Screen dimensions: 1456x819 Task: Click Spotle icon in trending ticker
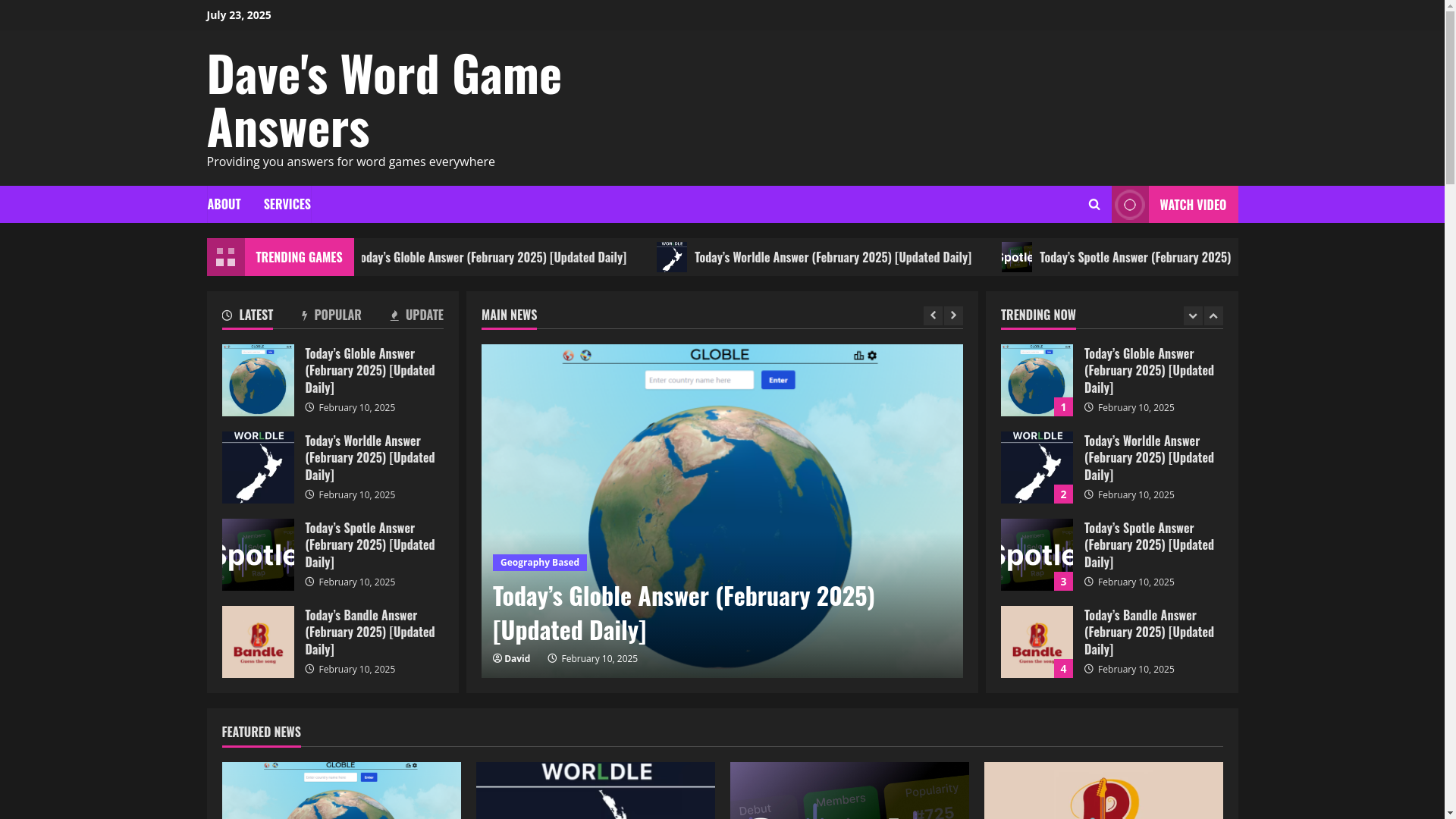pyautogui.click(x=1017, y=257)
